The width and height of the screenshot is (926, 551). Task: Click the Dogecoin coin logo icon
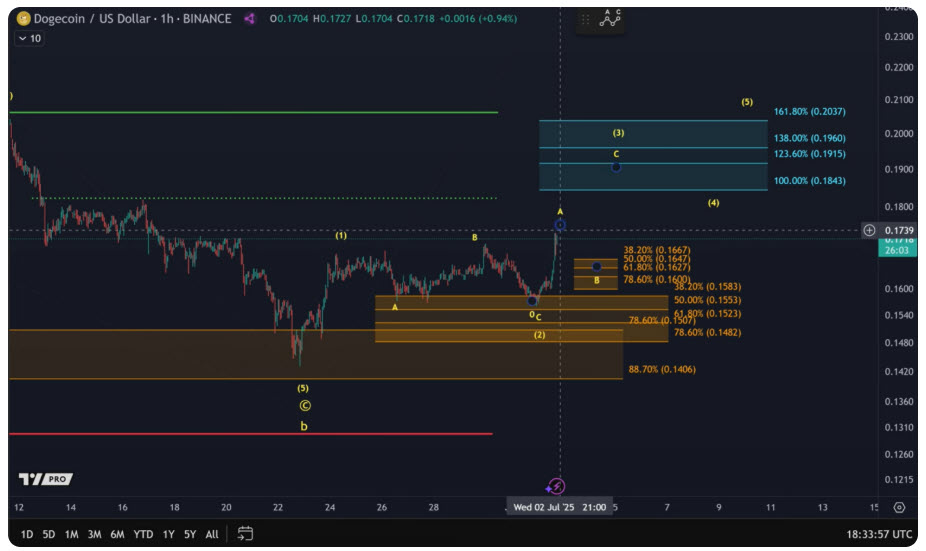click(24, 19)
